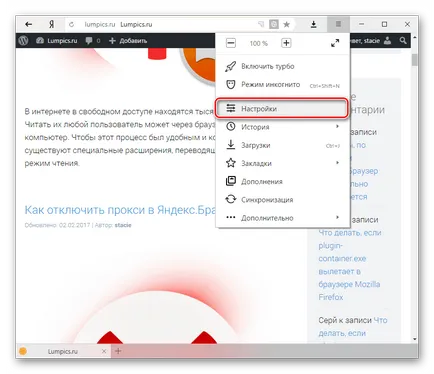Click the sliders icon beside Настройки

click(x=231, y=108)
